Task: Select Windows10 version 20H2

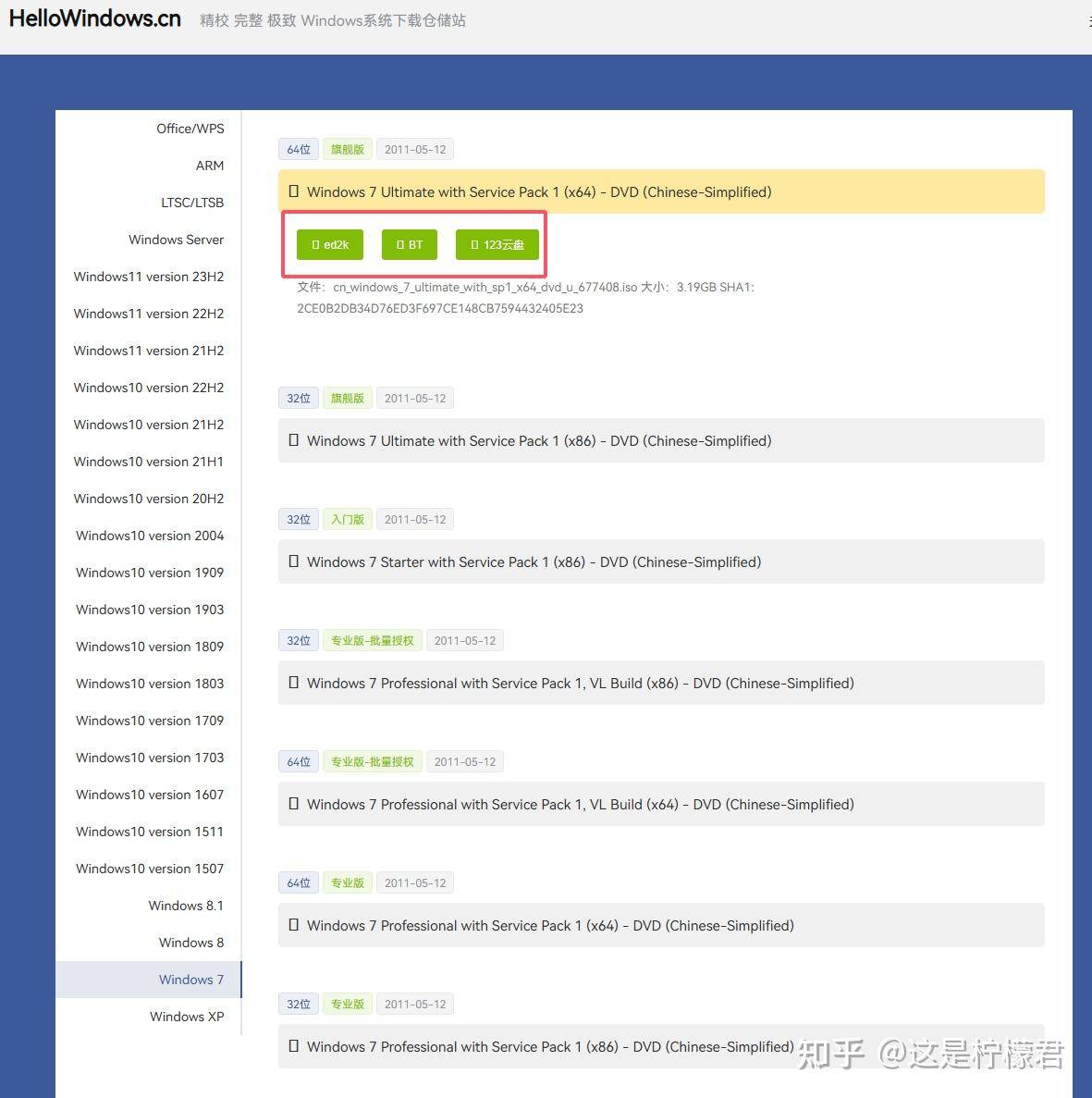Action: click(x=148, y=499)
